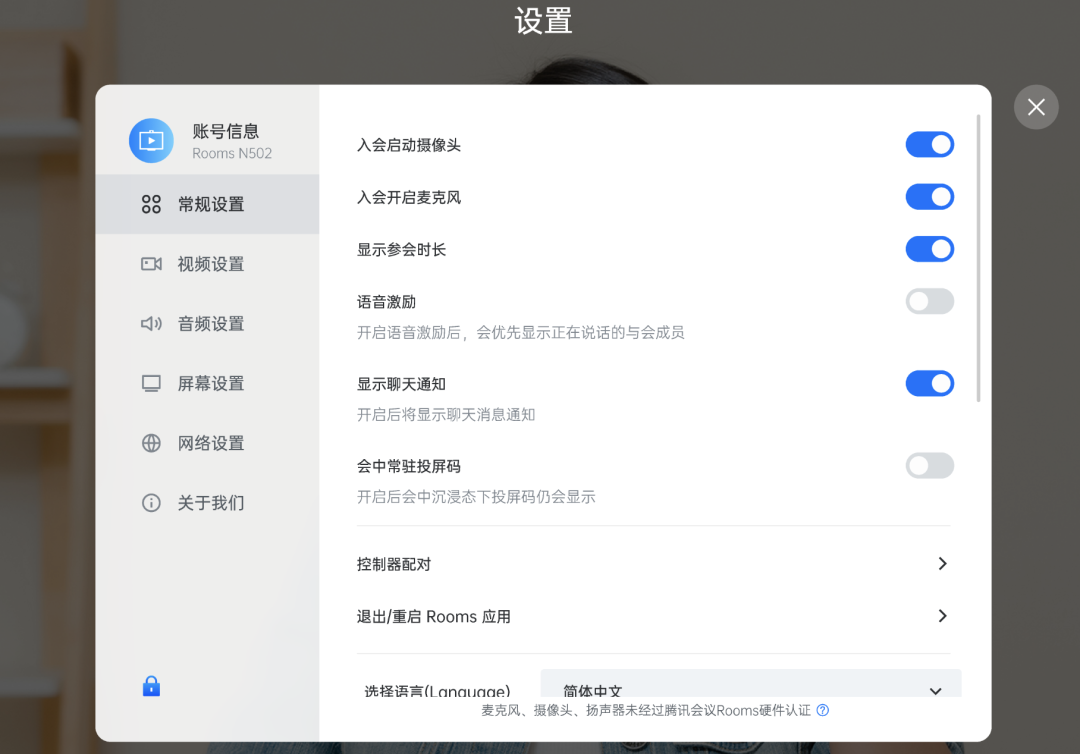
Task: Toggle 入会启动摄像头 switch off
Action: pos(929,145)
